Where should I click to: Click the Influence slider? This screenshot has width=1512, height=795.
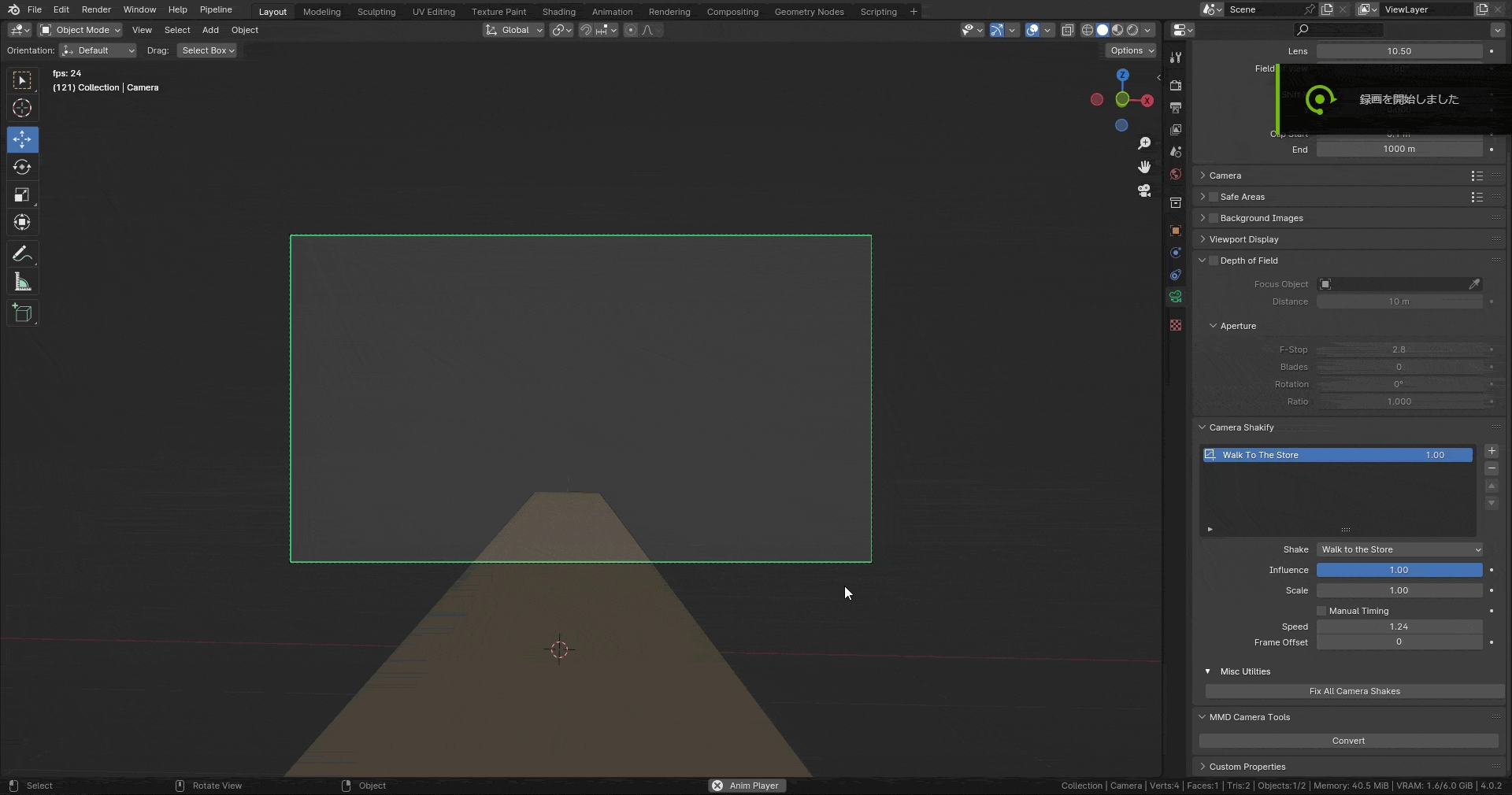1399,570
